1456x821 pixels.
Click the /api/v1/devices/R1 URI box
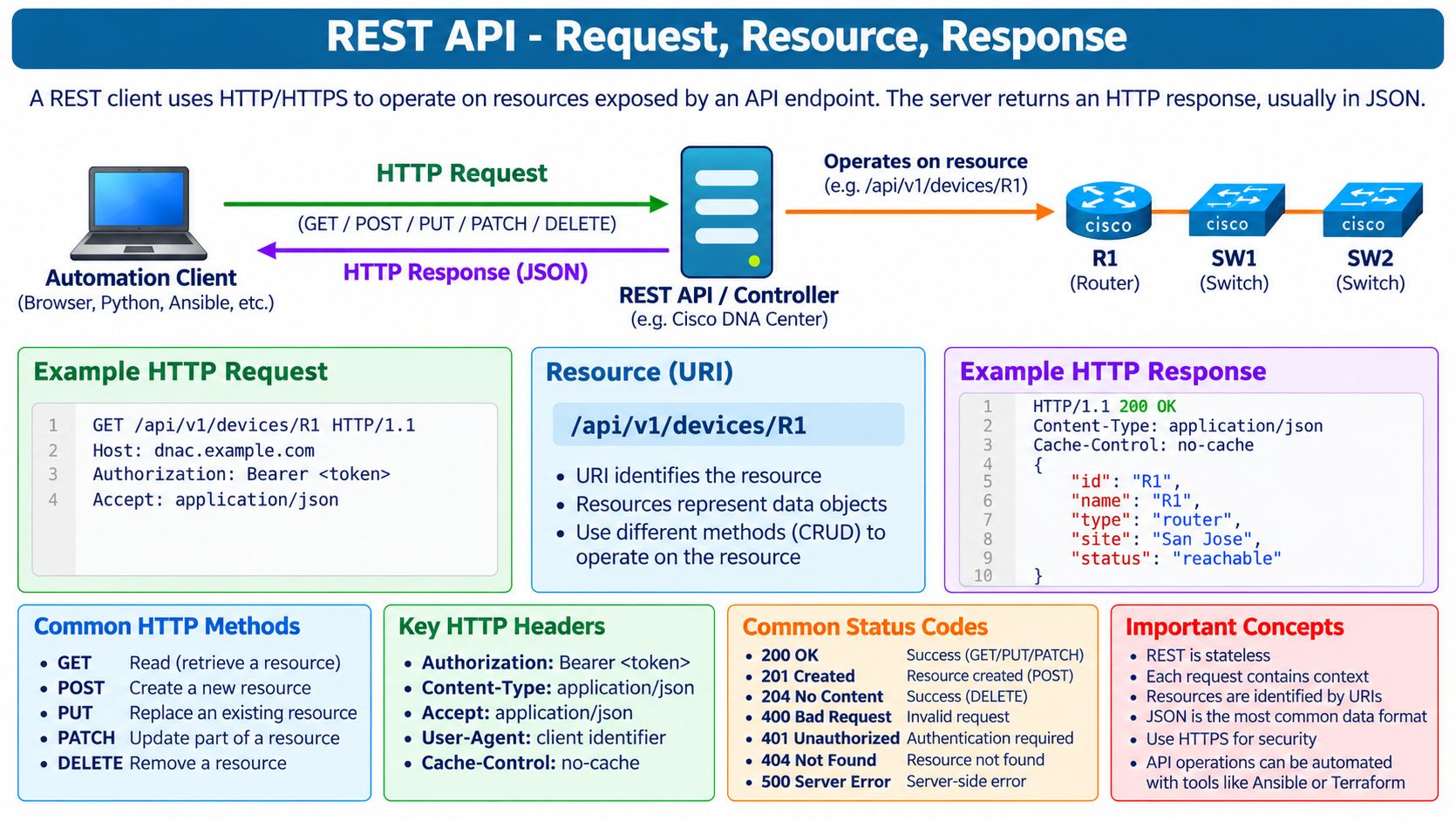(728, 424)
